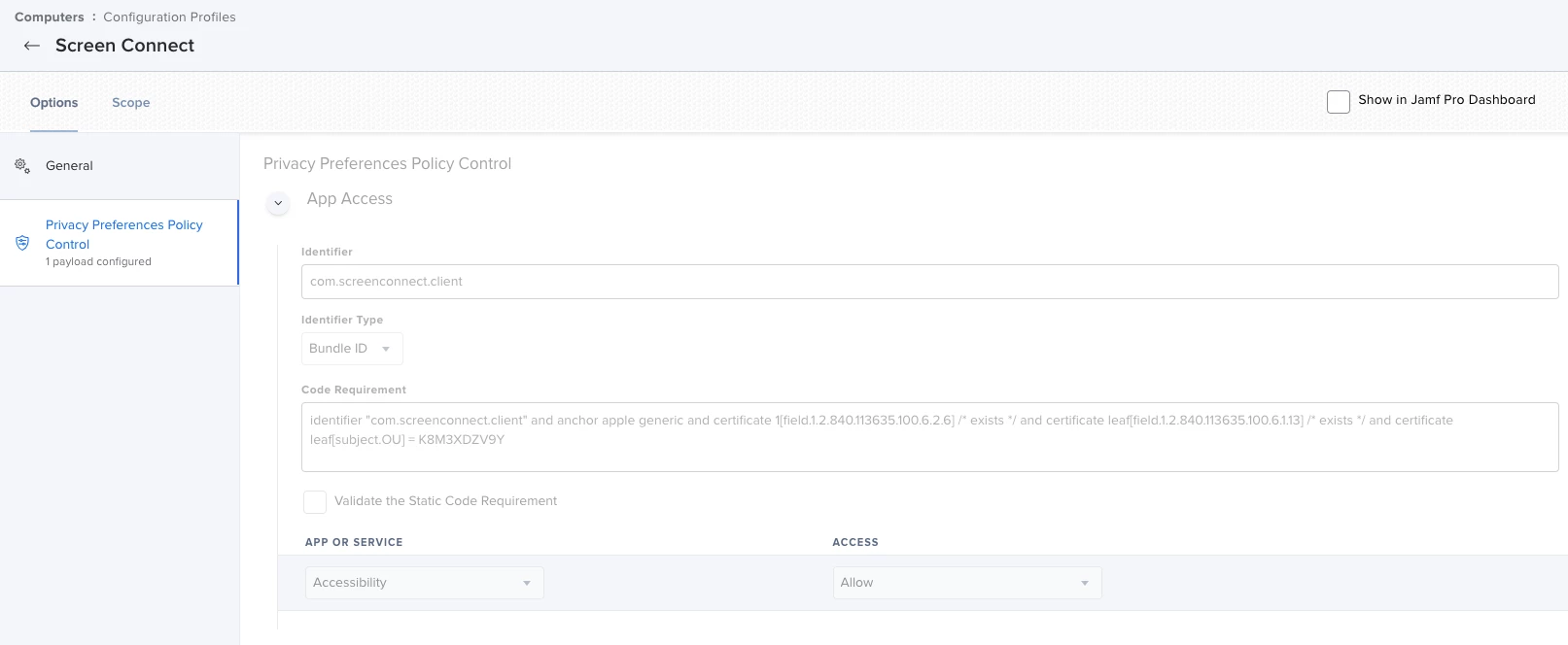
Task: Click the back arrow beside Screen Connect
Action: (x=32, y=46)
